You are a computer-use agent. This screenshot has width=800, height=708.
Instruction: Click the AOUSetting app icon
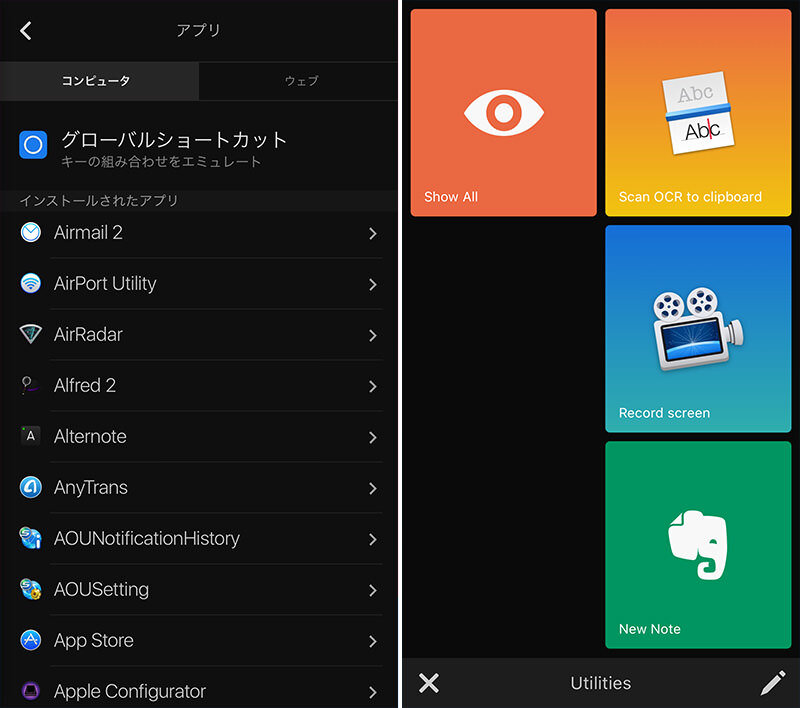pos(31,589)
